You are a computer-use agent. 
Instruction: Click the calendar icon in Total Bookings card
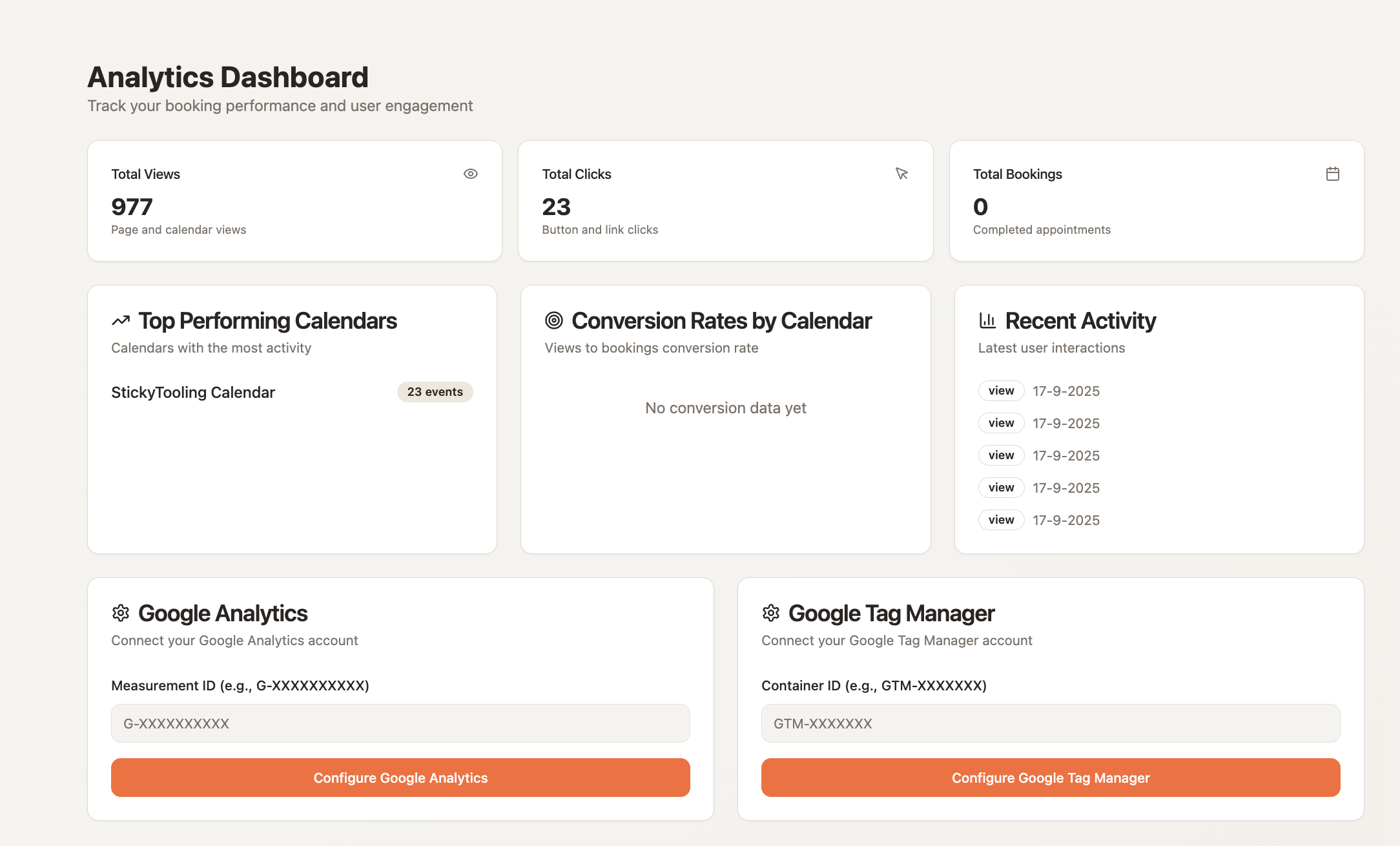1332,174
